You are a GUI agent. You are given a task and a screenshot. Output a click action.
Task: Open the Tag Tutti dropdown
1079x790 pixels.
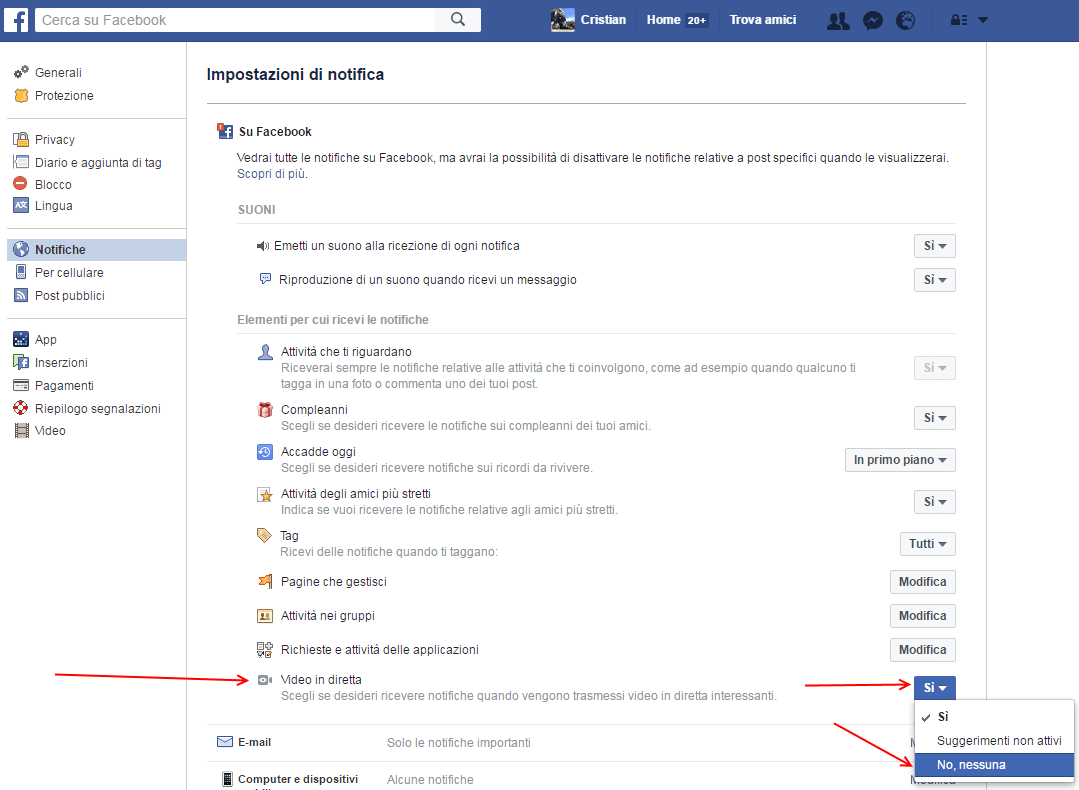(x=928, y=544)
